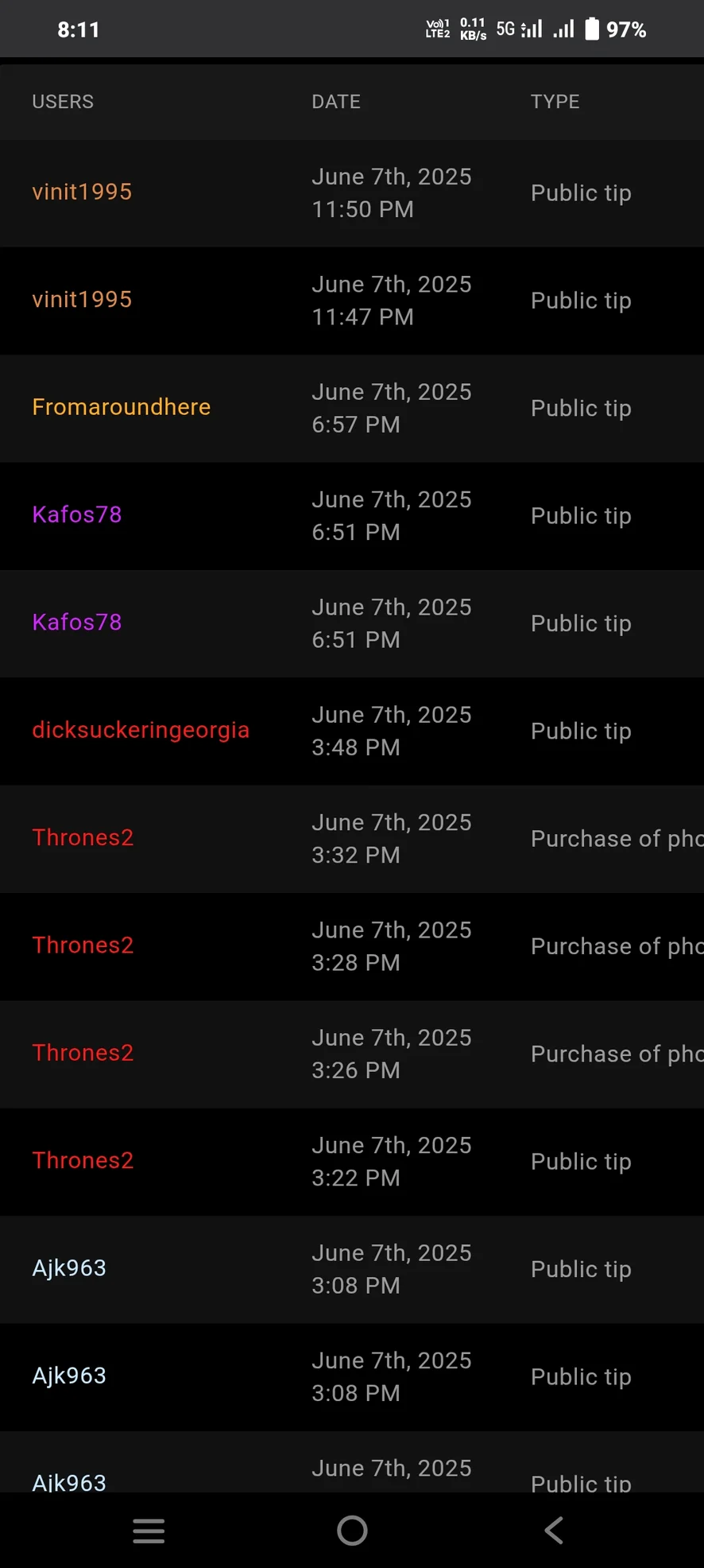Sort by the USERS column header

(x=63, y=102)
